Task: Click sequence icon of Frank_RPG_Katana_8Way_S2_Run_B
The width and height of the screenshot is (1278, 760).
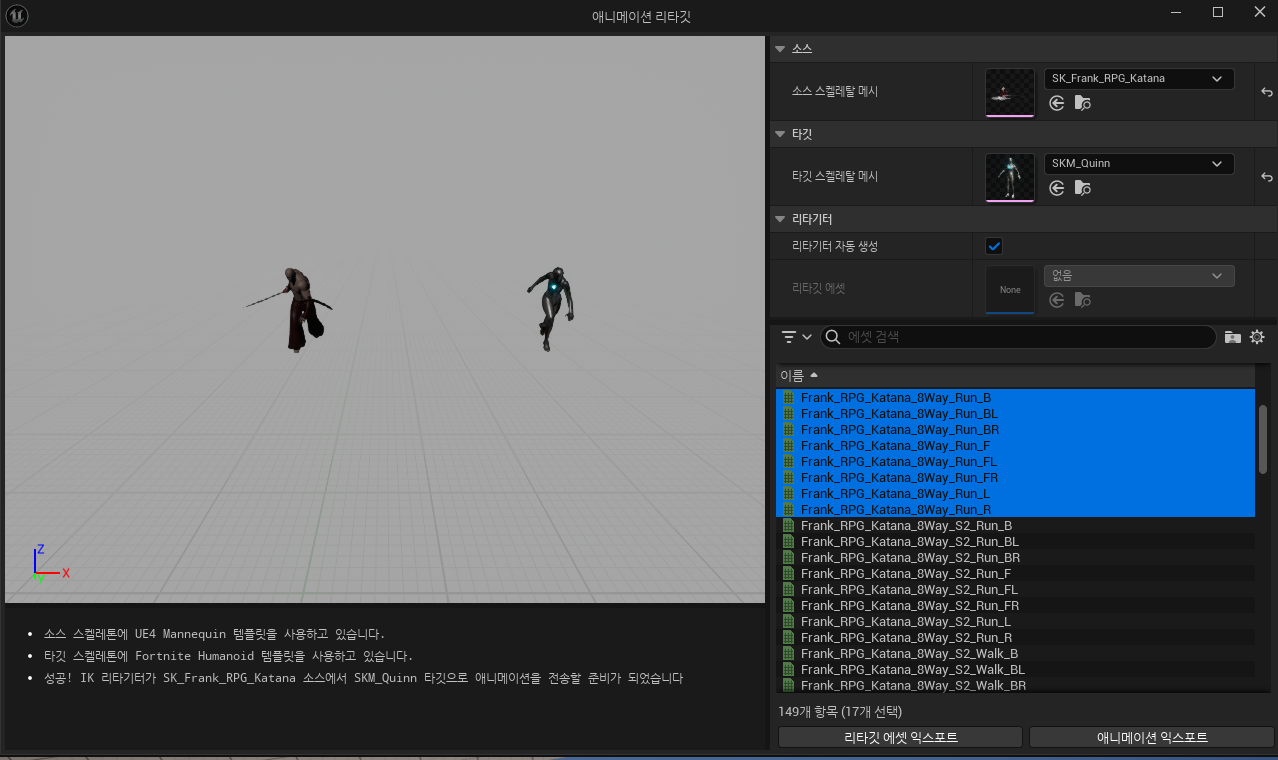Action: click(788, 525)
